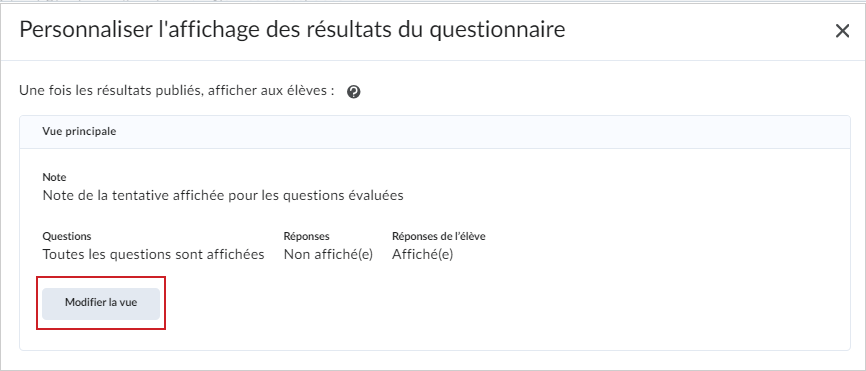
Task: Select the Questions label
Action: pos(67,236)
